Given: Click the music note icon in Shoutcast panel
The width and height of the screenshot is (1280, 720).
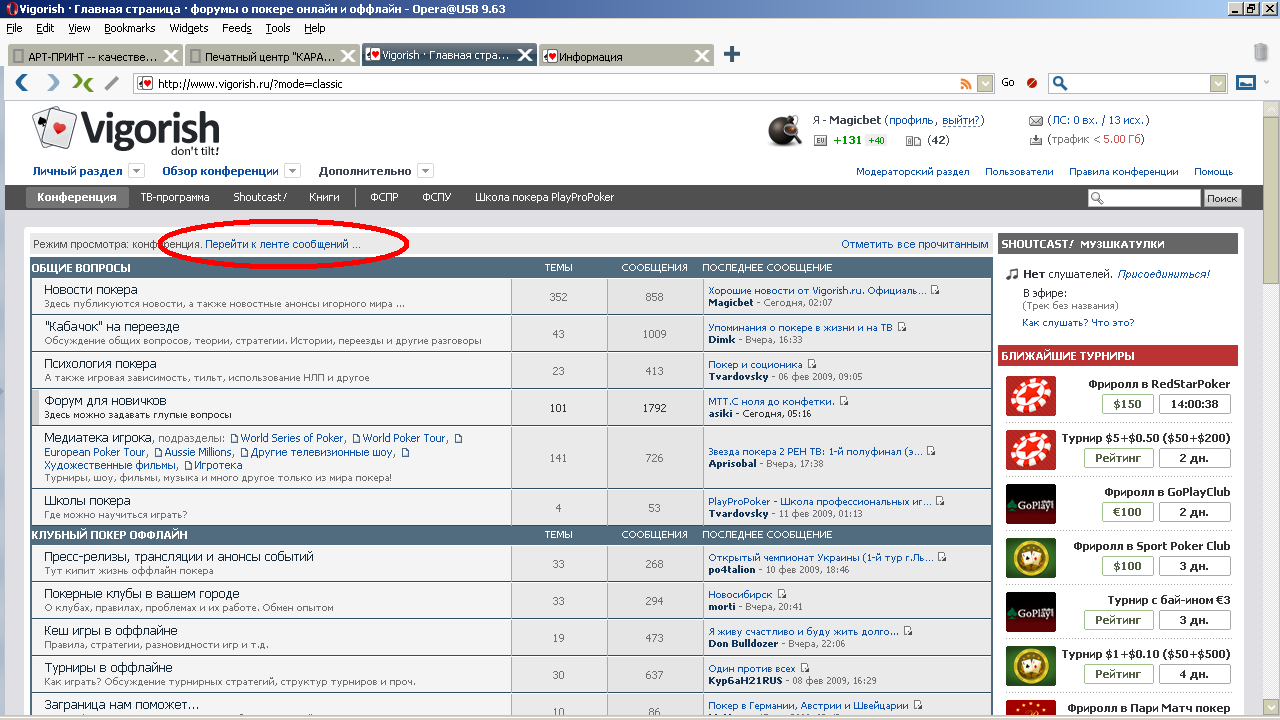Looking at the screenshot, I should tap(1012, 274).
